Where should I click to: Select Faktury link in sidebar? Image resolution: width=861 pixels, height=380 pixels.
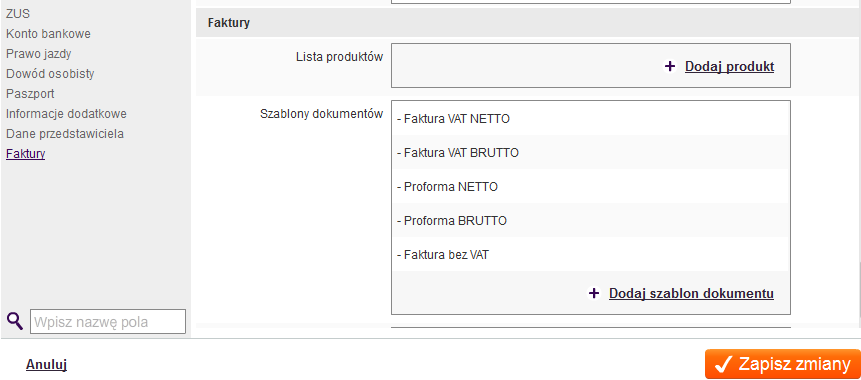pos(26,154)
